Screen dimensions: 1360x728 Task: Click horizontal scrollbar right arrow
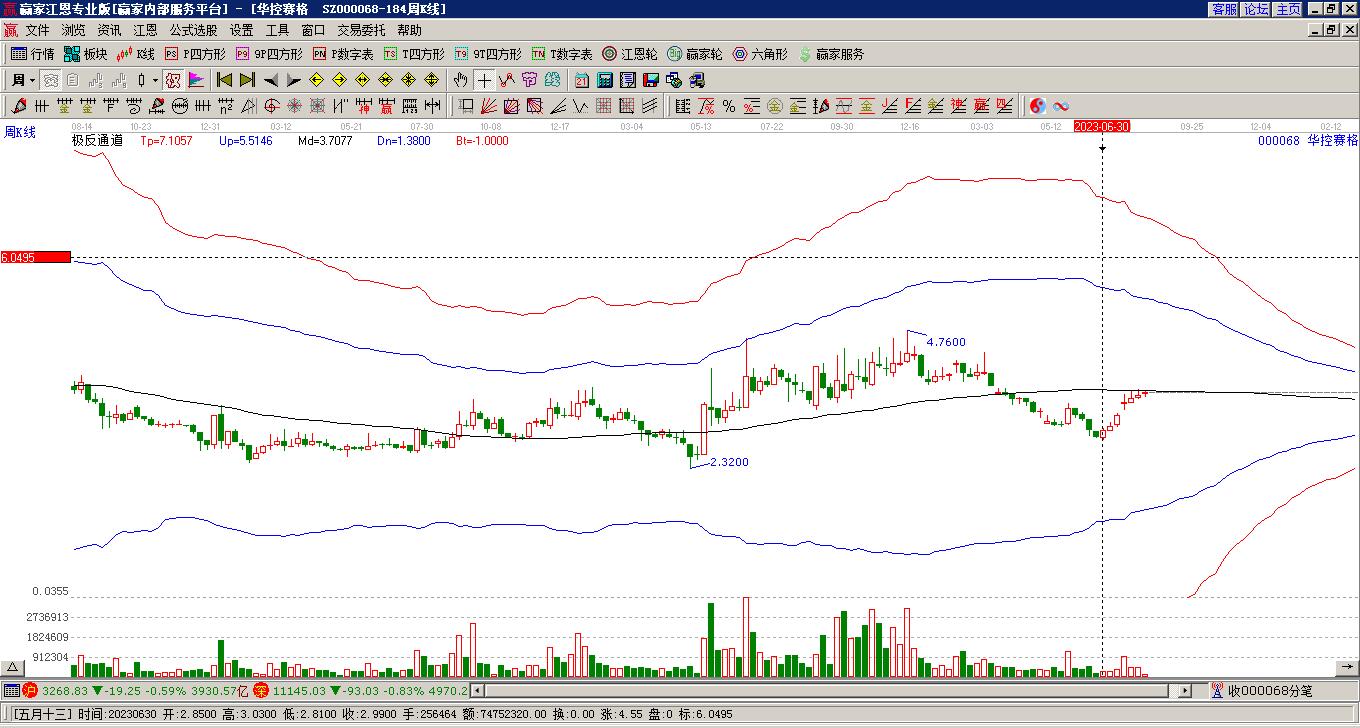click(1186, 690)
